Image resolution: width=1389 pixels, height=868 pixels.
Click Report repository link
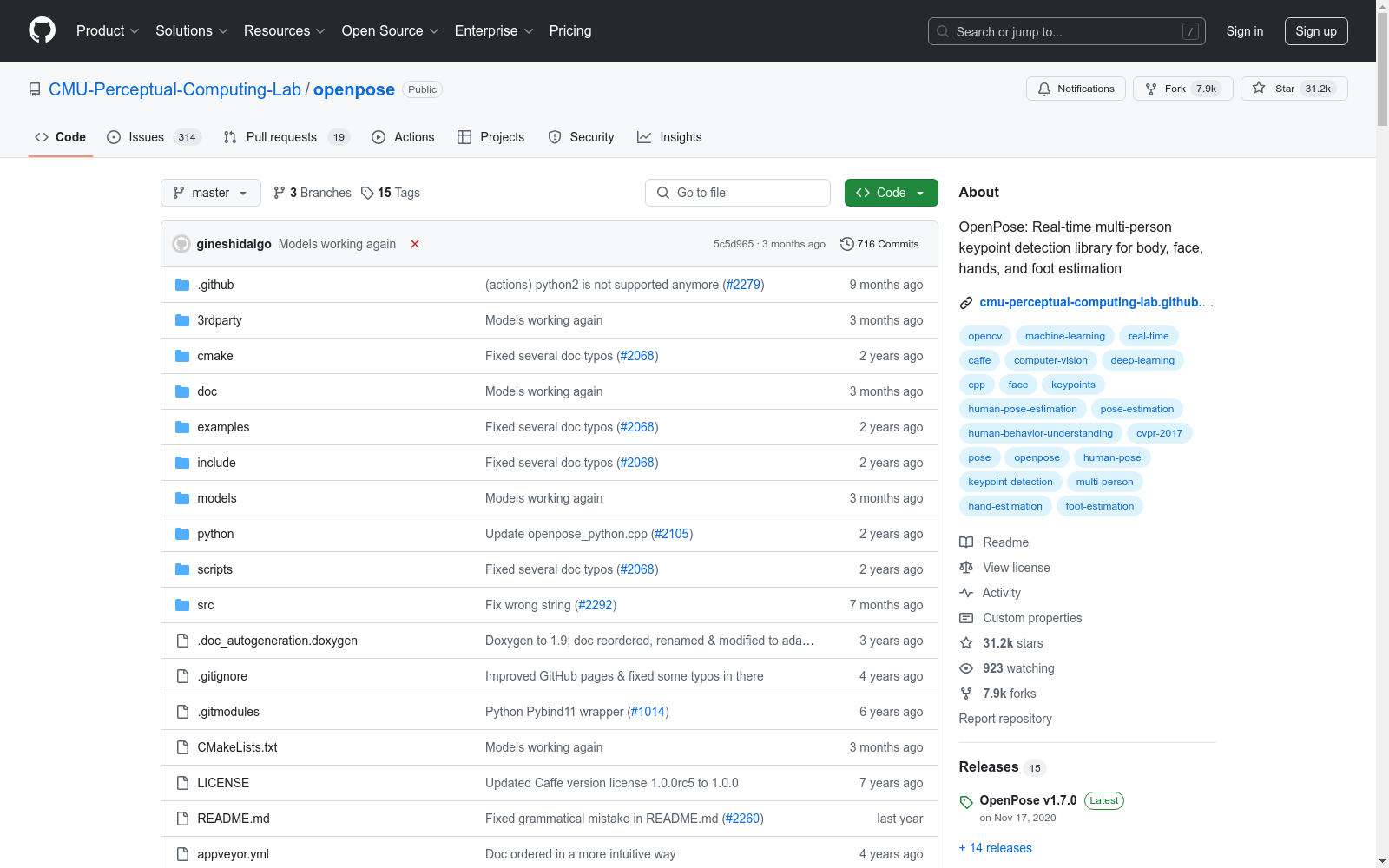[x=1005, y=719]
